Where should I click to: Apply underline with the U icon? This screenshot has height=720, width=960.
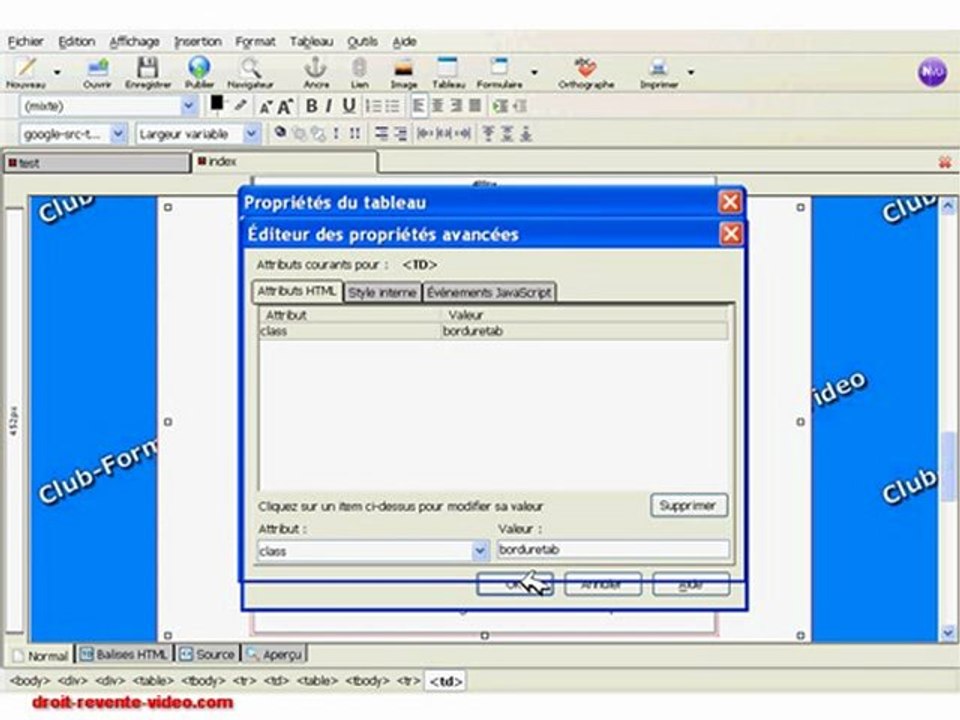[x=348, y=106]
